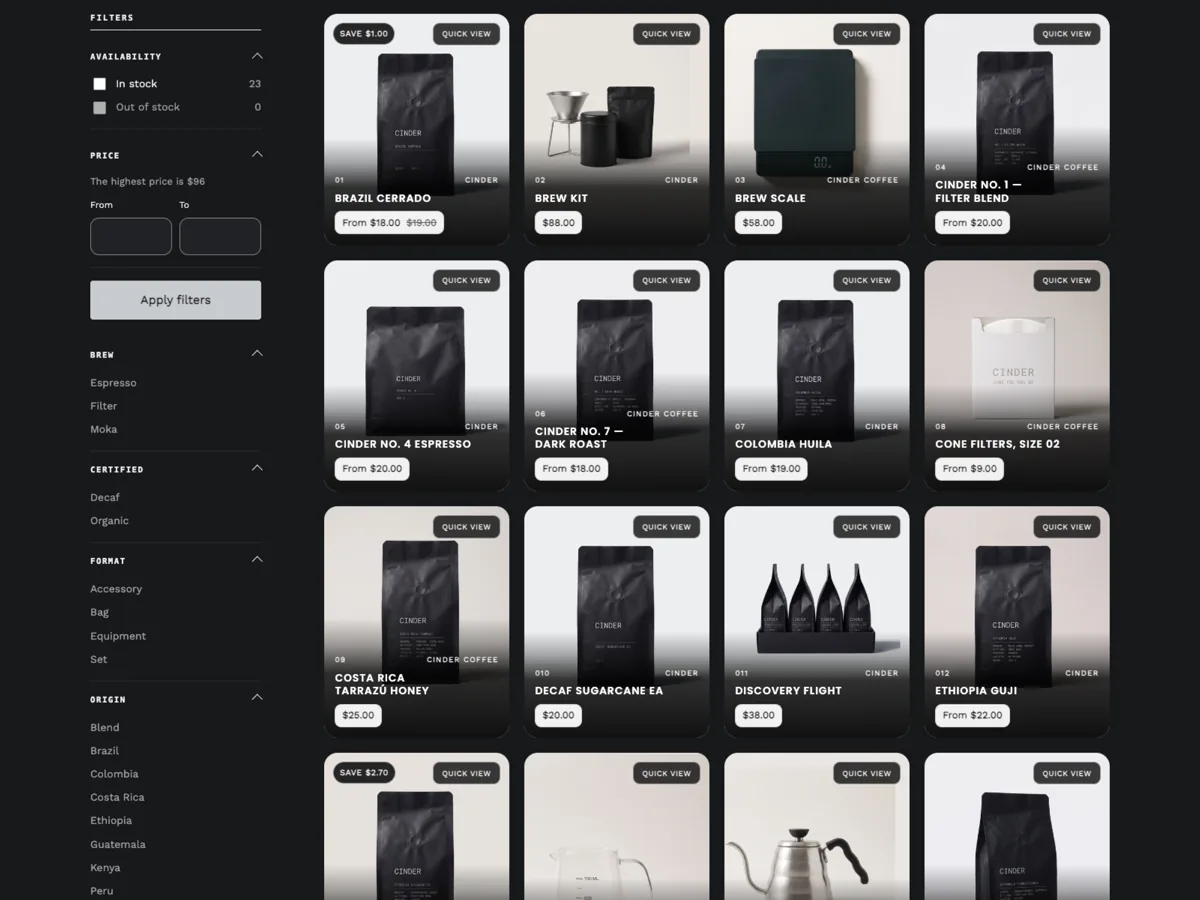The width and height of the screenshot is (1200, 900).
Task: Select the Decaf certified filter
Action: [x=105, y=498]
